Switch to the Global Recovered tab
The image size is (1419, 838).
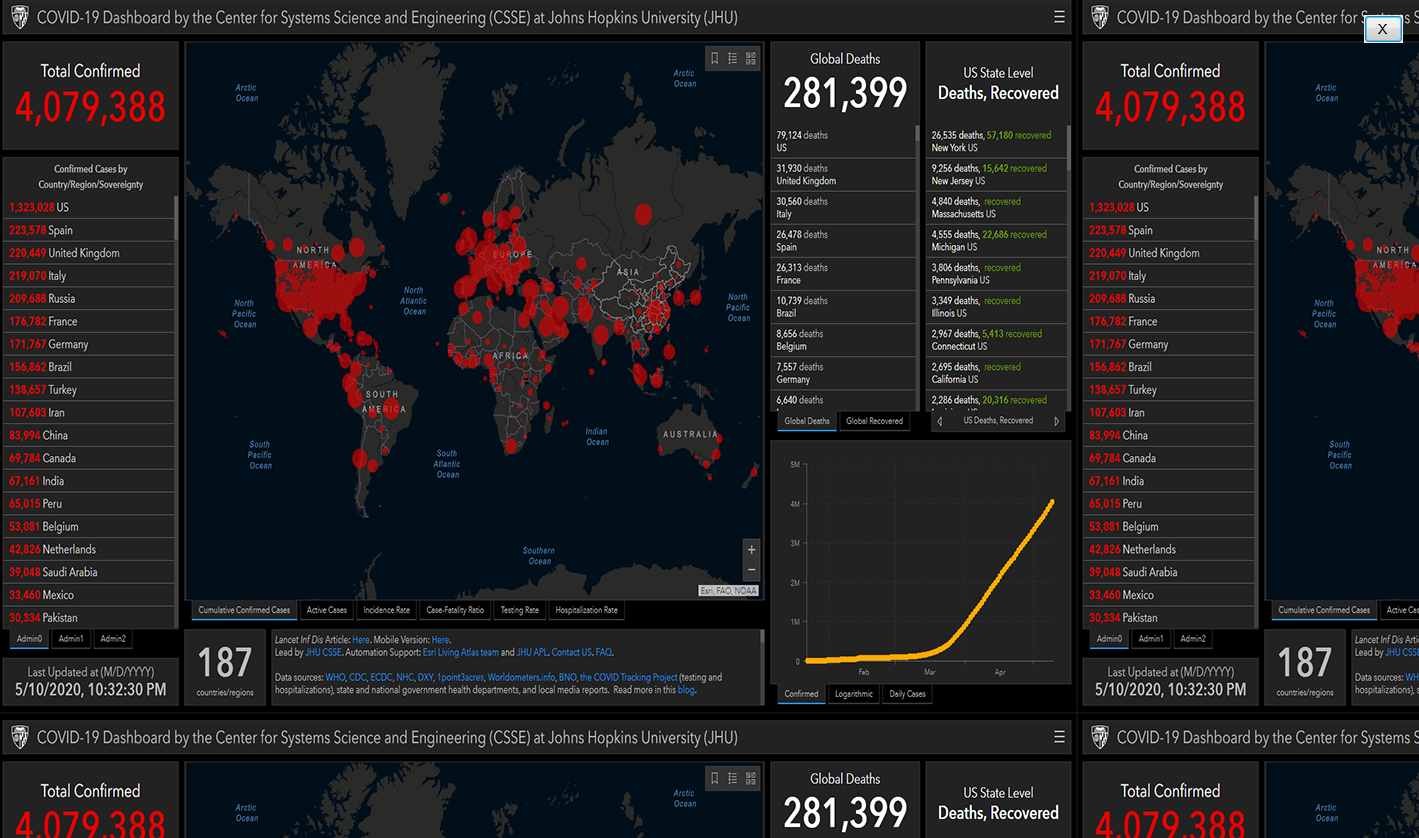click(875, 421)
